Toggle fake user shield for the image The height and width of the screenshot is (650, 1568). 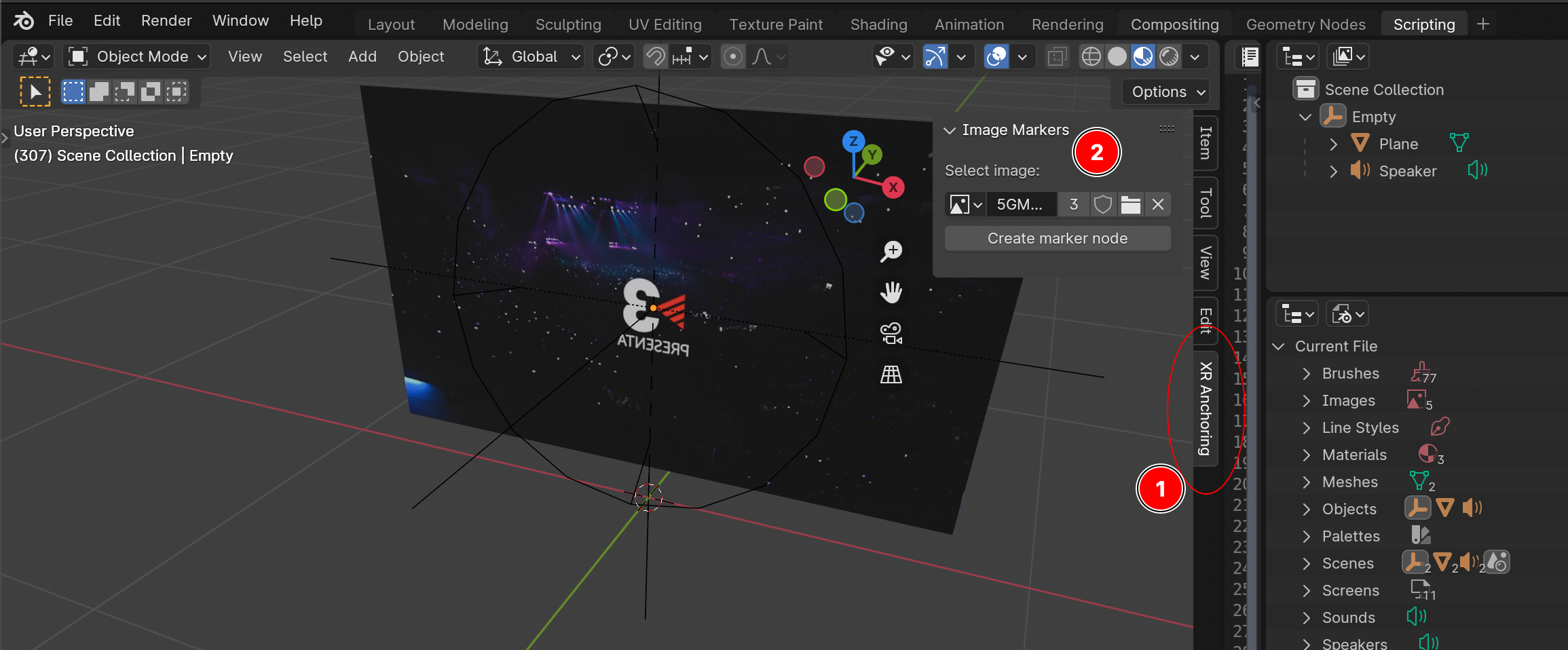1103,204
